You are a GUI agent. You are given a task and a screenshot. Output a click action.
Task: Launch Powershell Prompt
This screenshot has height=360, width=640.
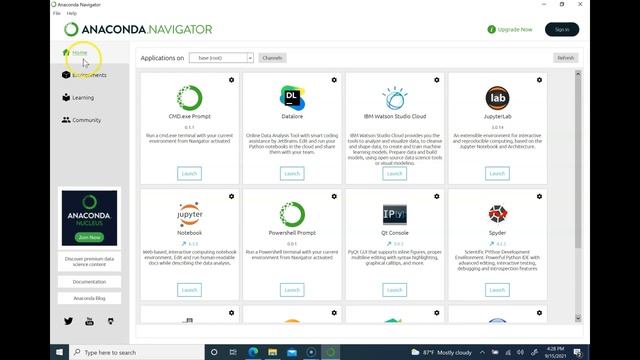pyautogui.click(x=292, y=290)
